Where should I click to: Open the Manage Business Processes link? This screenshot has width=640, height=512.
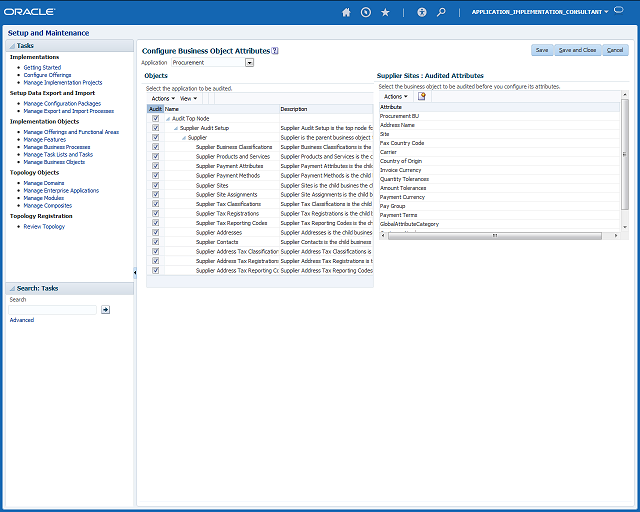click(x=57, y=147)
